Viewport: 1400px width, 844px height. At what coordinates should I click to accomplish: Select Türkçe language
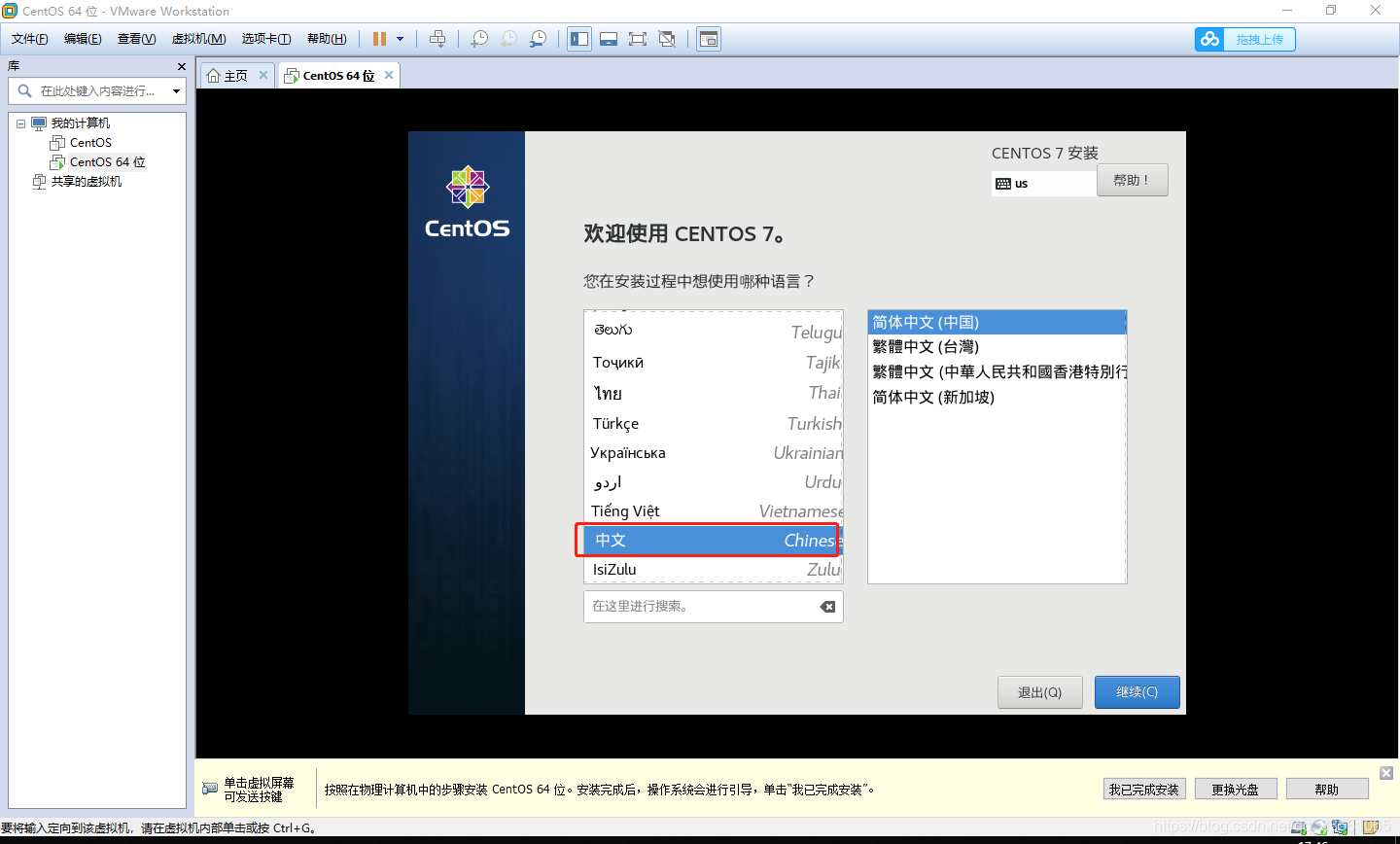(714, 423)
